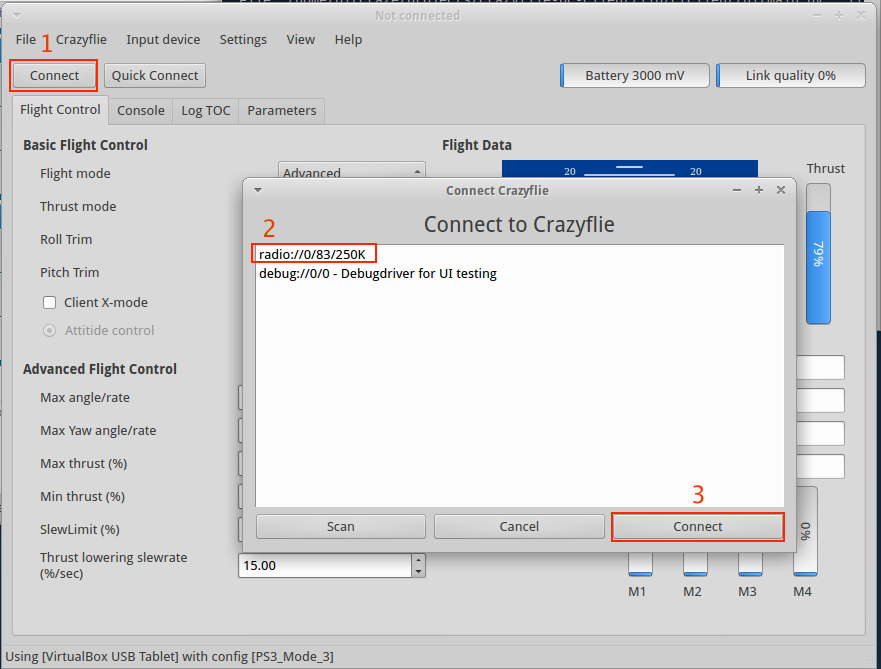Open the Parameters tab
This screenshot has height=669, width=881.
click(x=281, y=111)
